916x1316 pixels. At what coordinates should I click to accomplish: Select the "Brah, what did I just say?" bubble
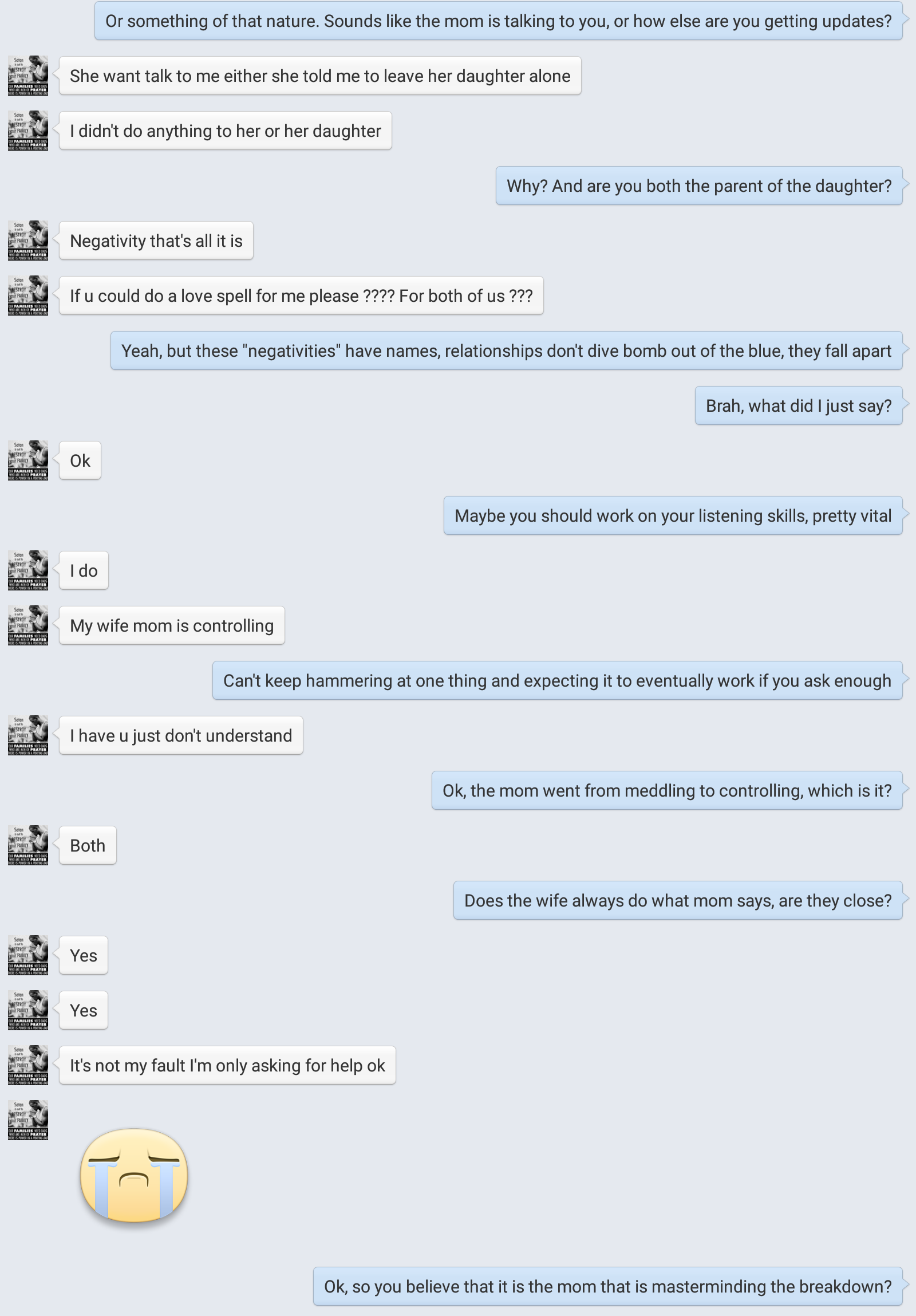[x=798, y=406]
